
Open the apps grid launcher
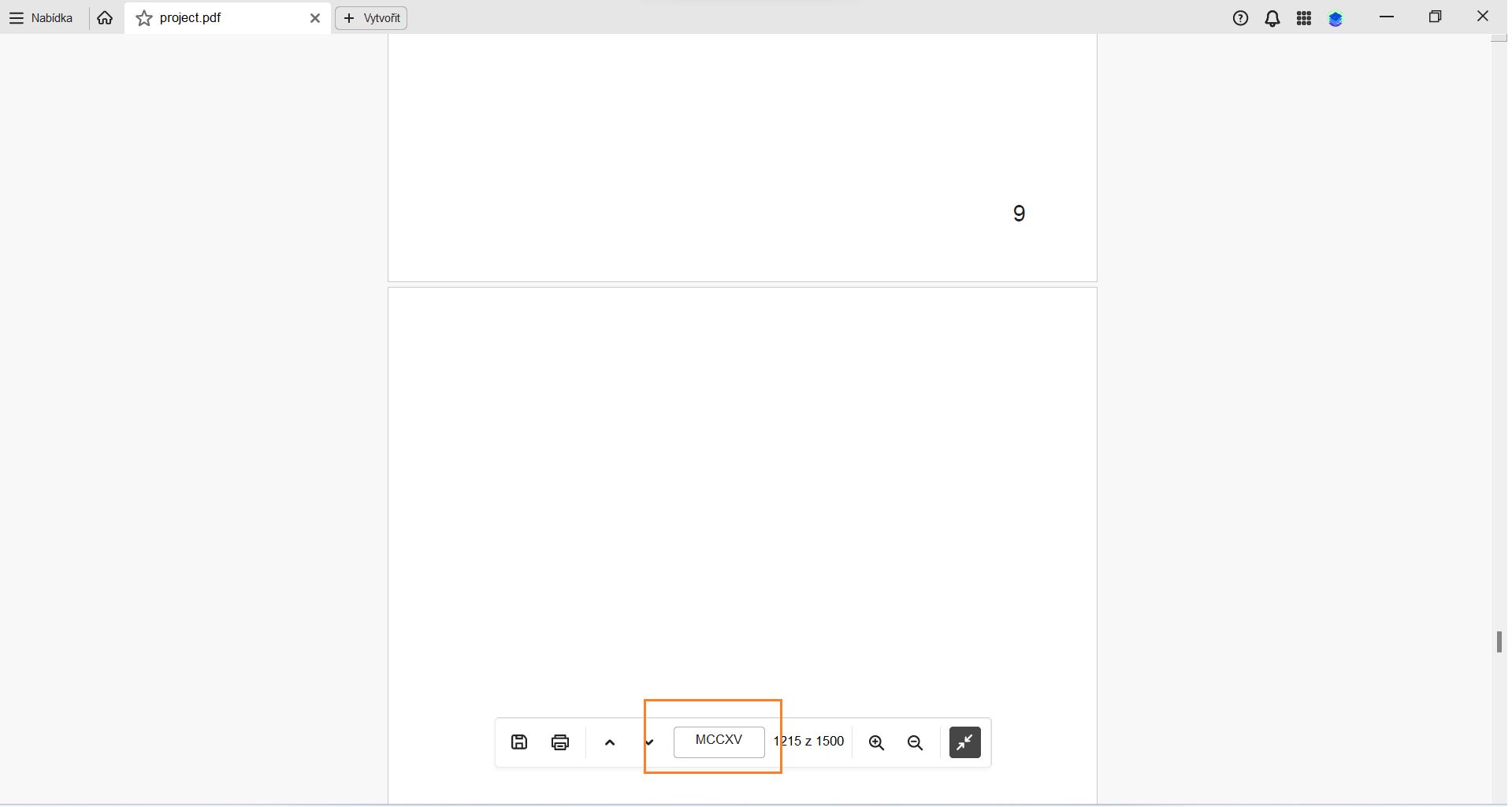1304,18
